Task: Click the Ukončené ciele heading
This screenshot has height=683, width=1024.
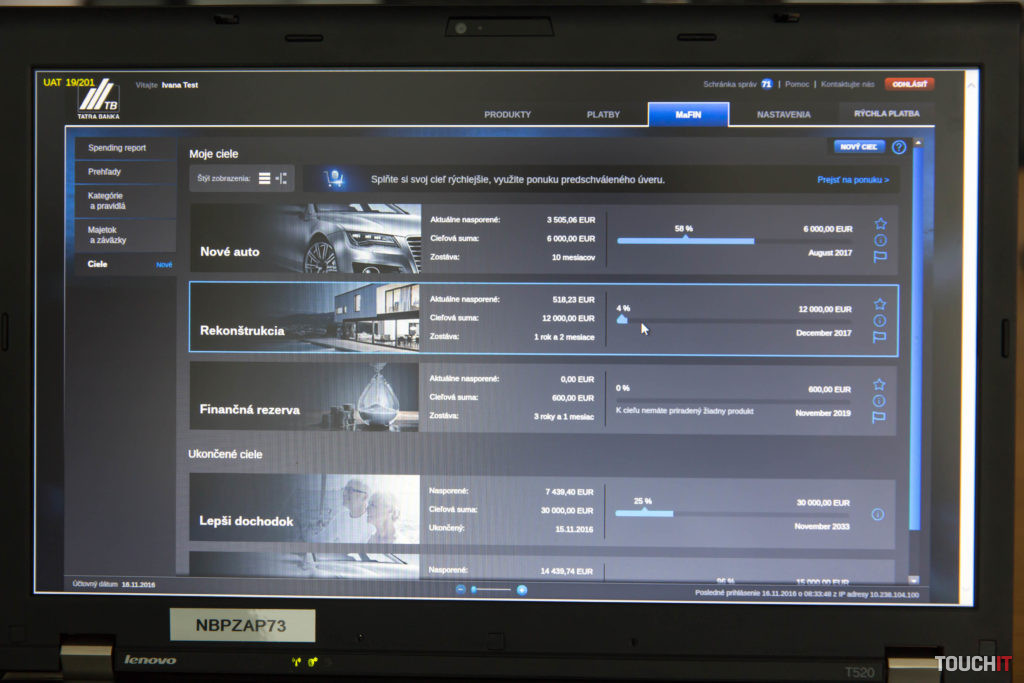Action: pos(225,454)
